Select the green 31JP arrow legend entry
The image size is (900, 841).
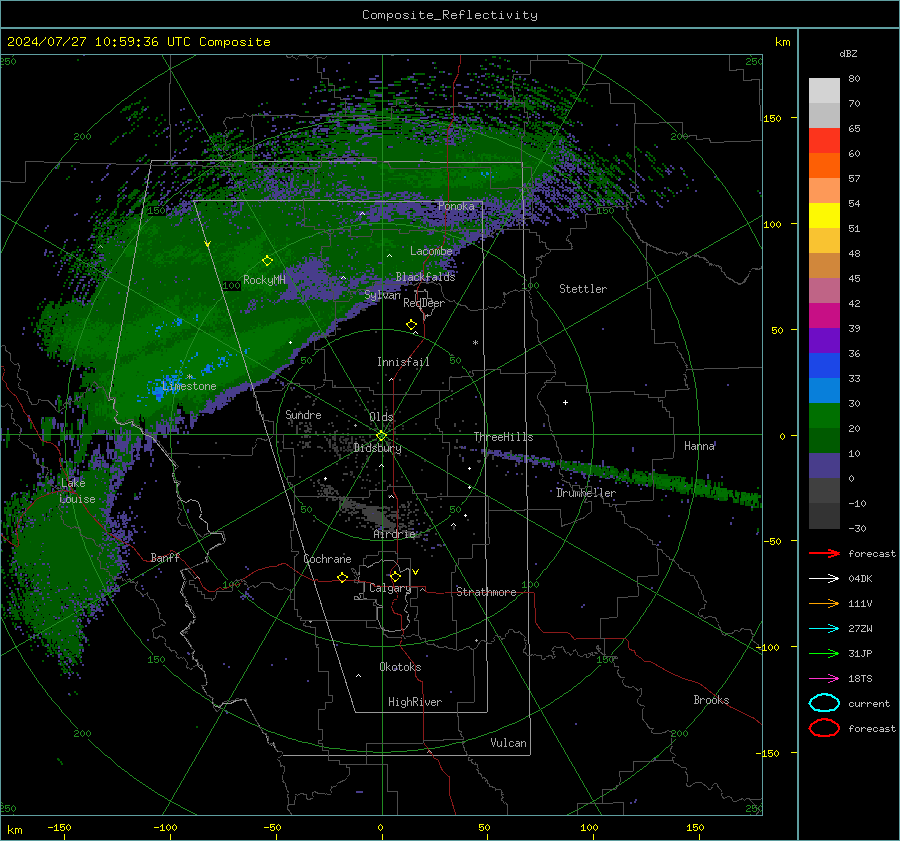coord(824,653)
